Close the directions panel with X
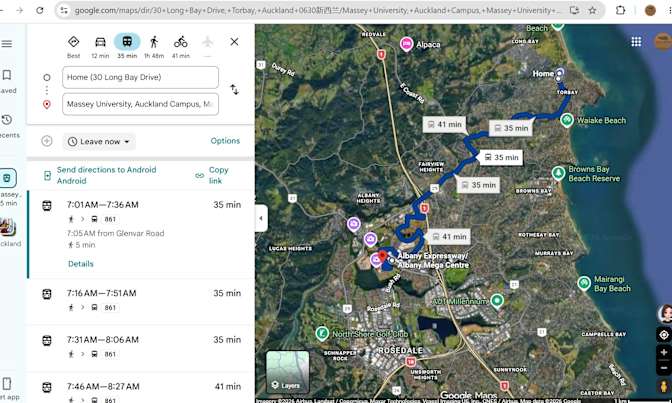Screen dimensions: 672x403 [x=234, y=42]
